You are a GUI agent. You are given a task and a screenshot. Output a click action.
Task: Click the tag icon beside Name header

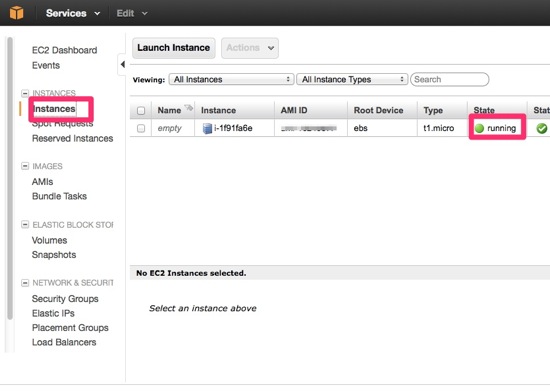(x=189, y=108)
